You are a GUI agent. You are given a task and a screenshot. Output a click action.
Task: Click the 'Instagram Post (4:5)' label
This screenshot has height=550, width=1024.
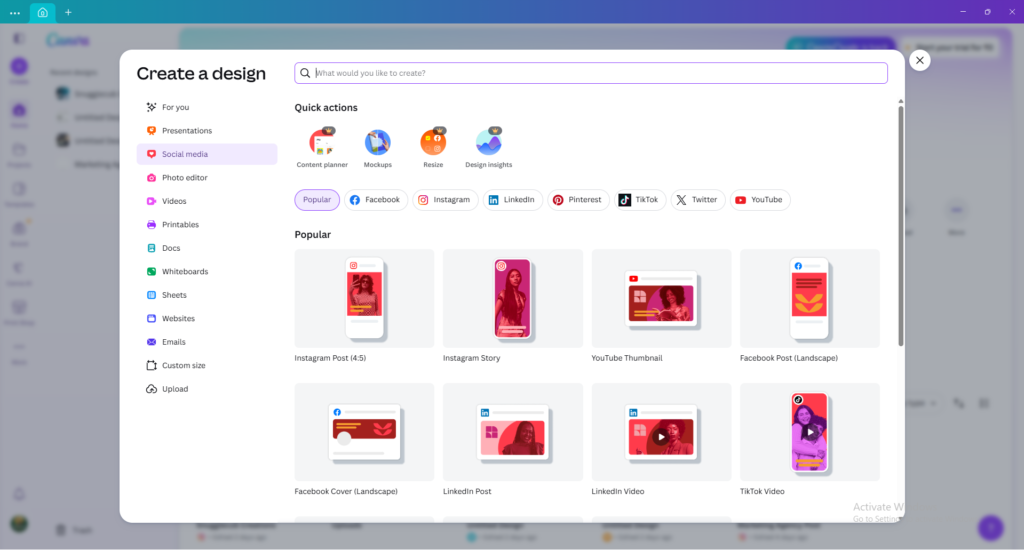(330, 358)
